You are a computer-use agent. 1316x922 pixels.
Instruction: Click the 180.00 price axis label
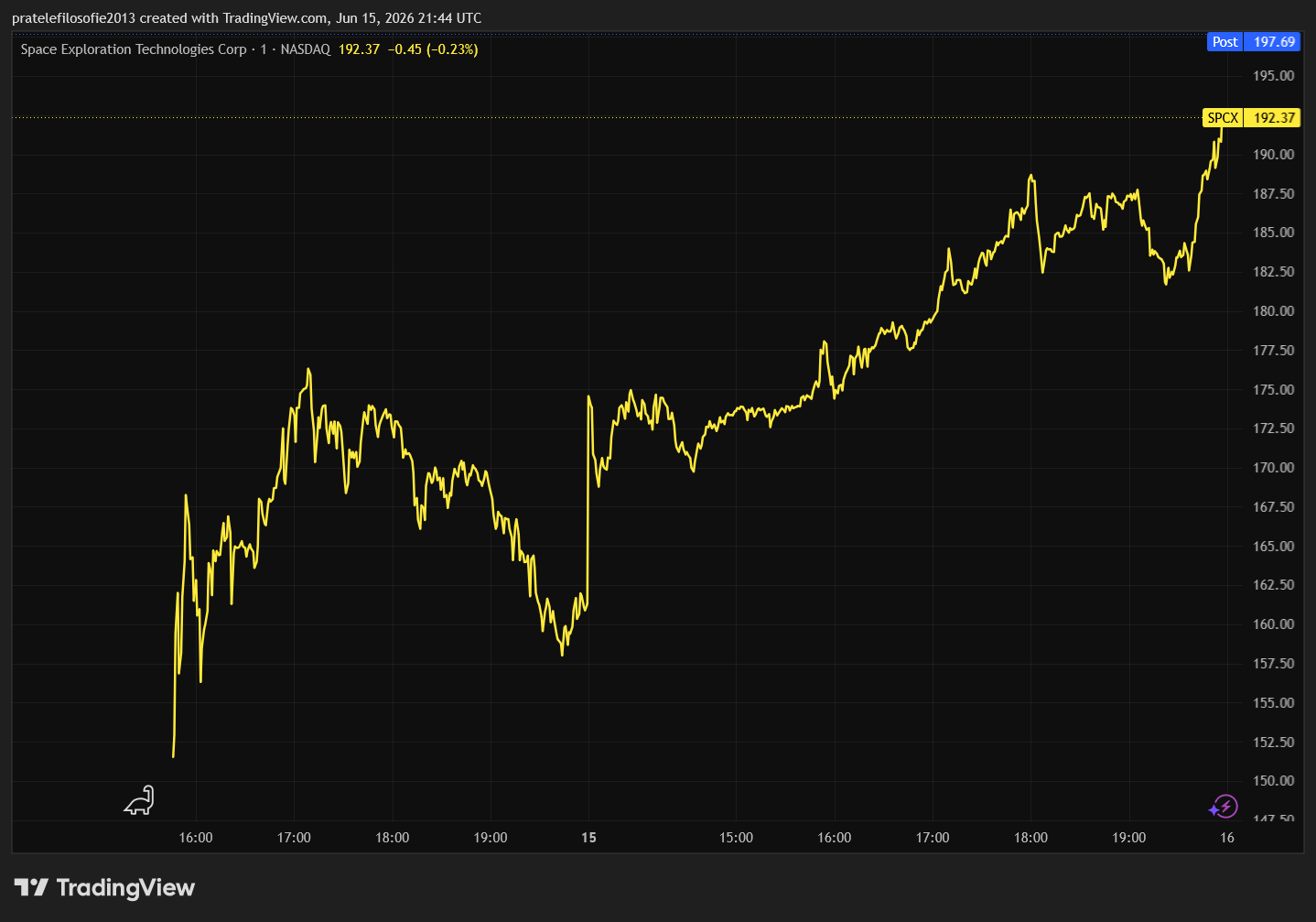tap(1274, 311)
